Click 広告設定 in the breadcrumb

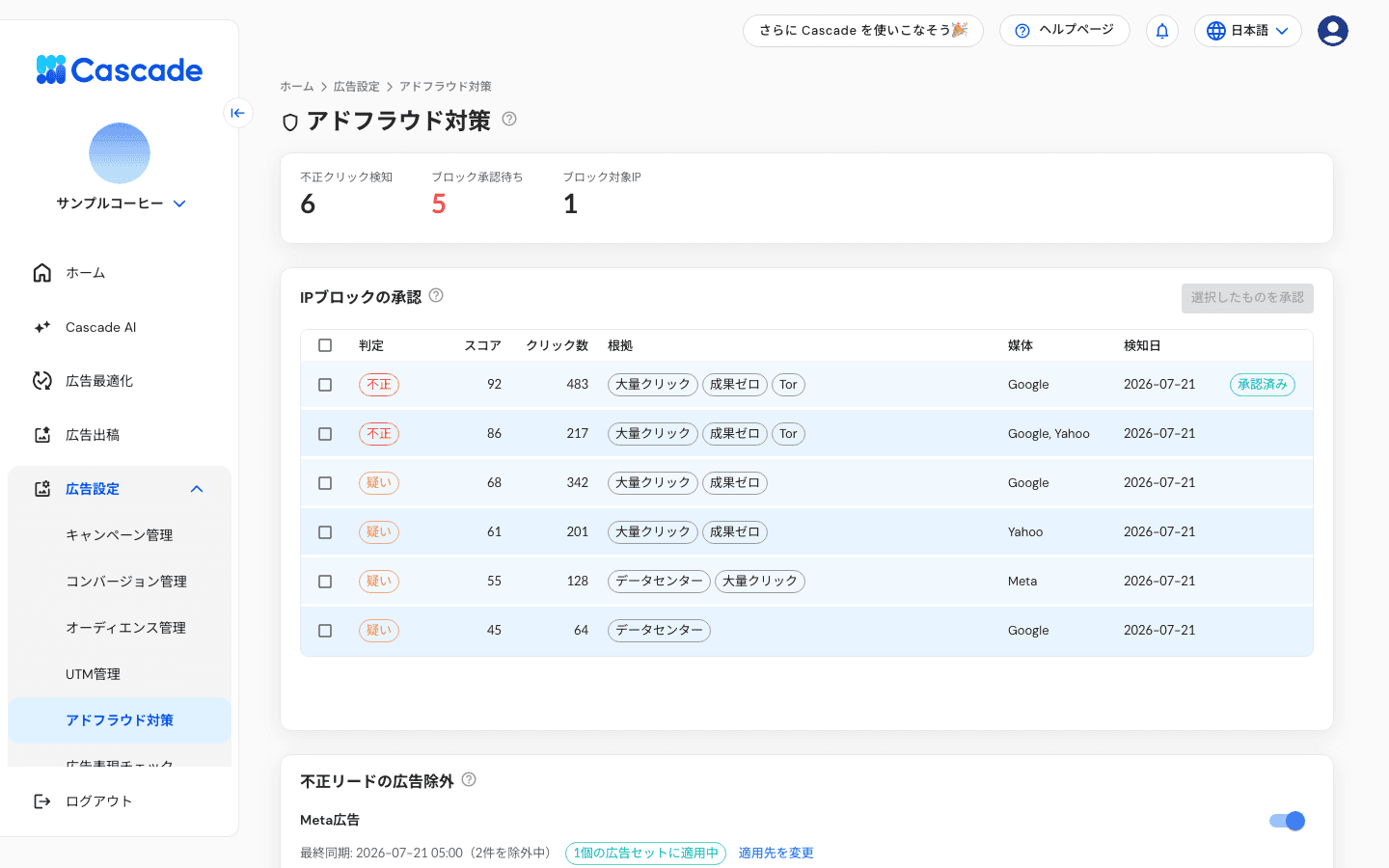[357, 87]
